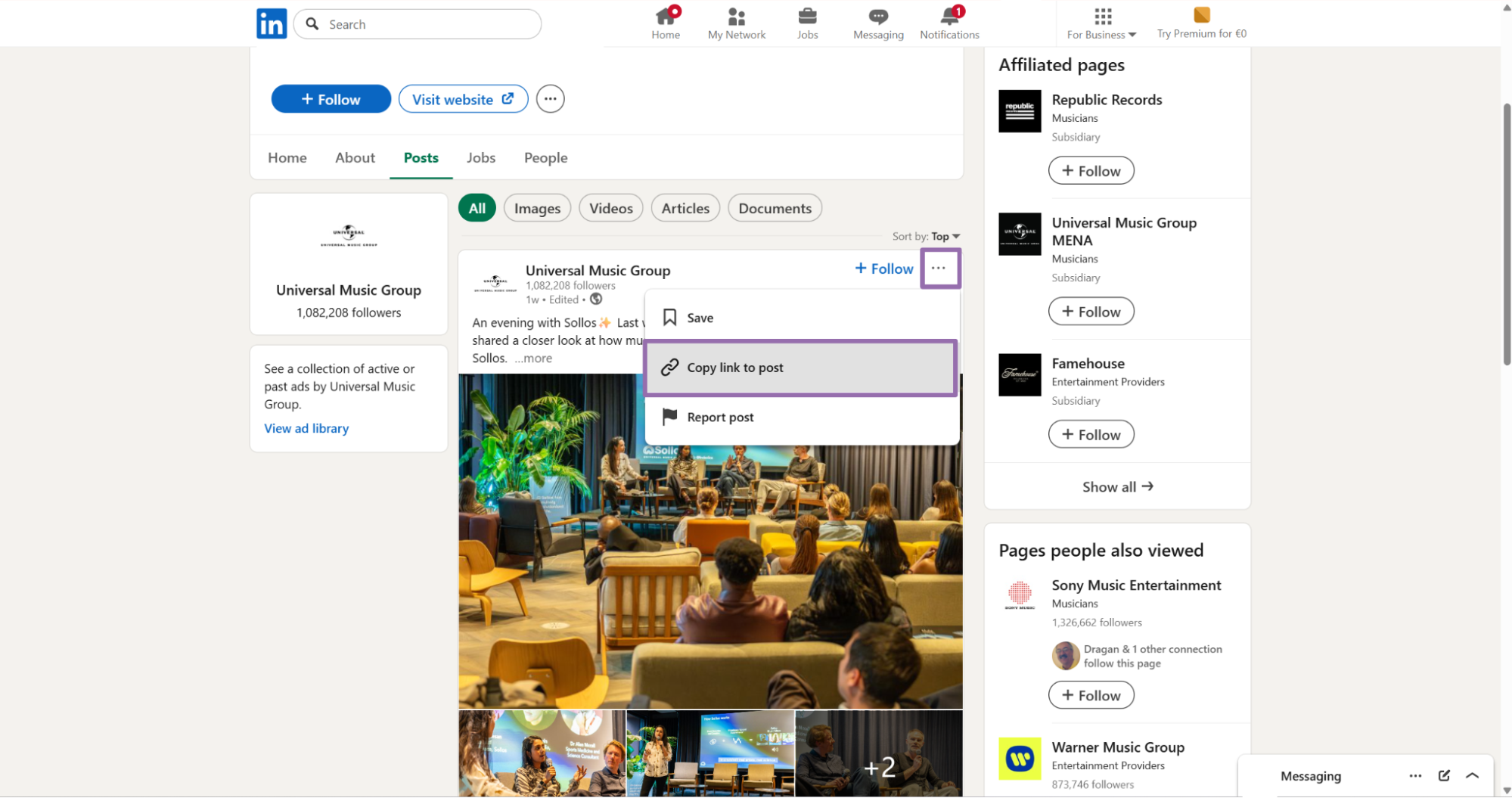Click the post's Follow link

(883, 269)
